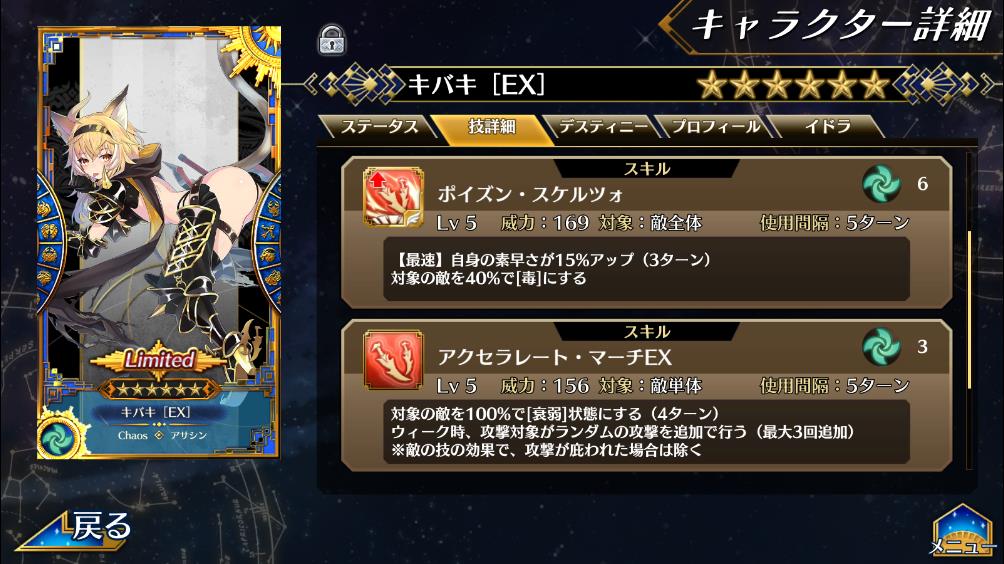Click the 戻る back button
The height and width of the screenshot is (564, 1004).
click(x=76, y=530)
